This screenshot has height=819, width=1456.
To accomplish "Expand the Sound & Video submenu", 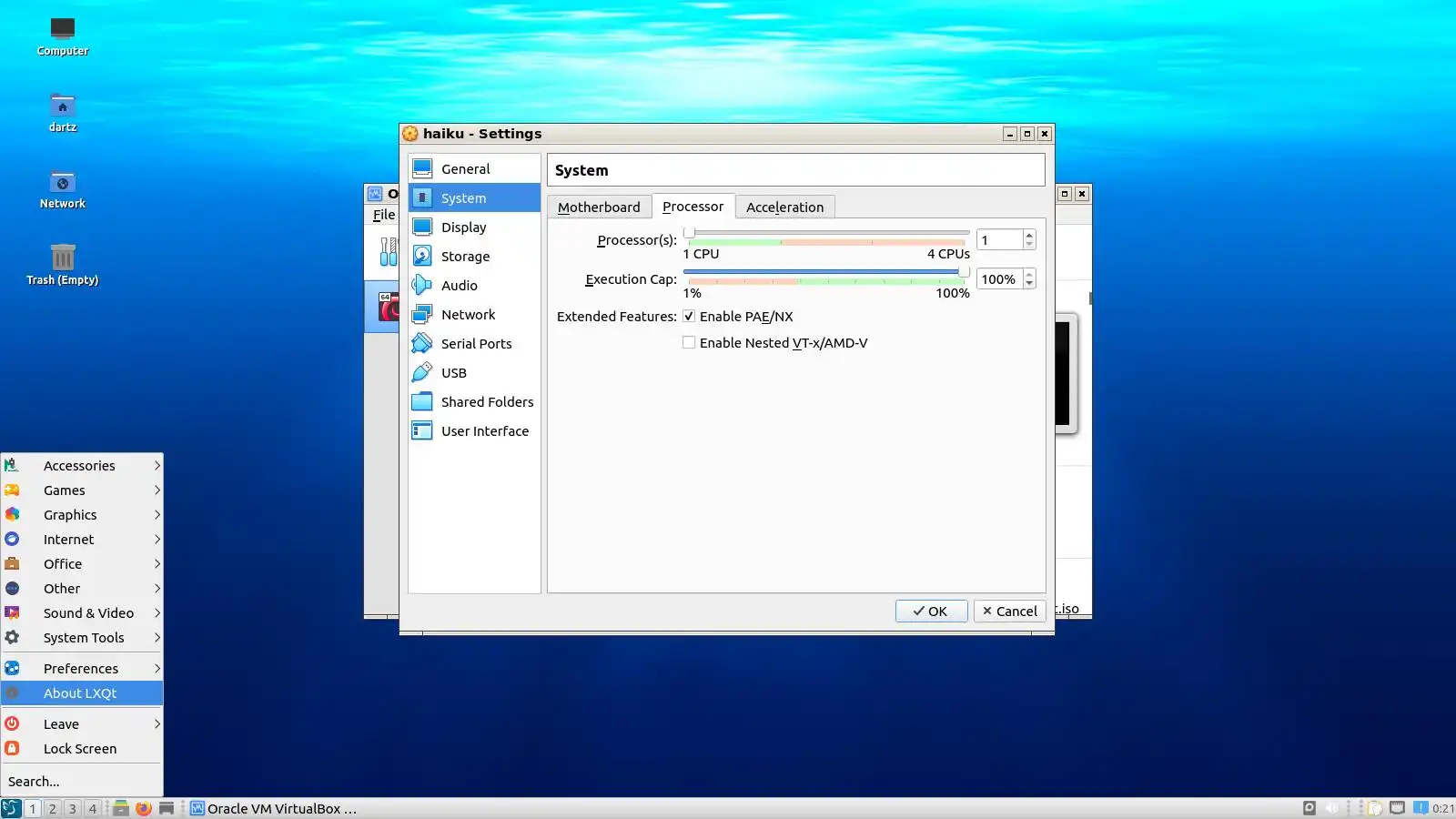I will click(82, 613).
